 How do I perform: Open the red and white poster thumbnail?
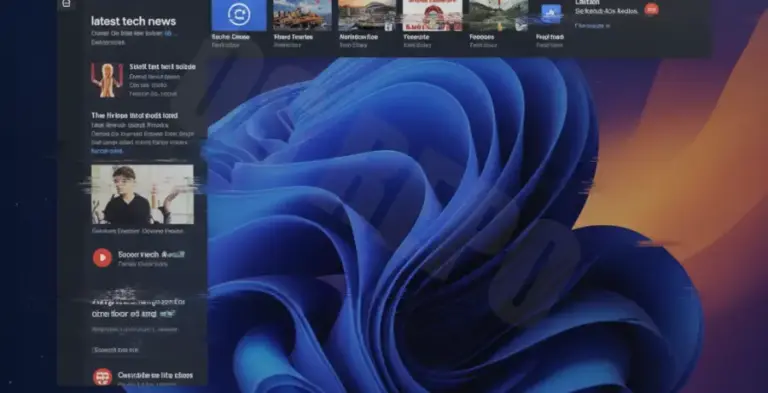pyautogui.click(x=432, y=15)
